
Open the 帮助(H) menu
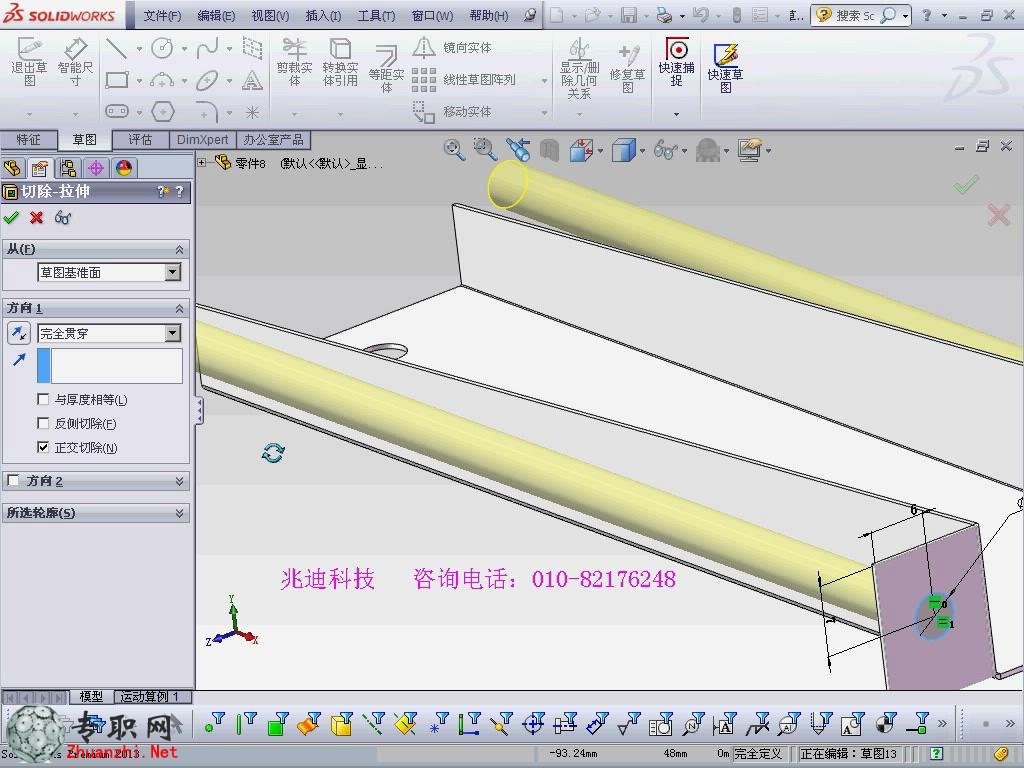tap(488, 15)
